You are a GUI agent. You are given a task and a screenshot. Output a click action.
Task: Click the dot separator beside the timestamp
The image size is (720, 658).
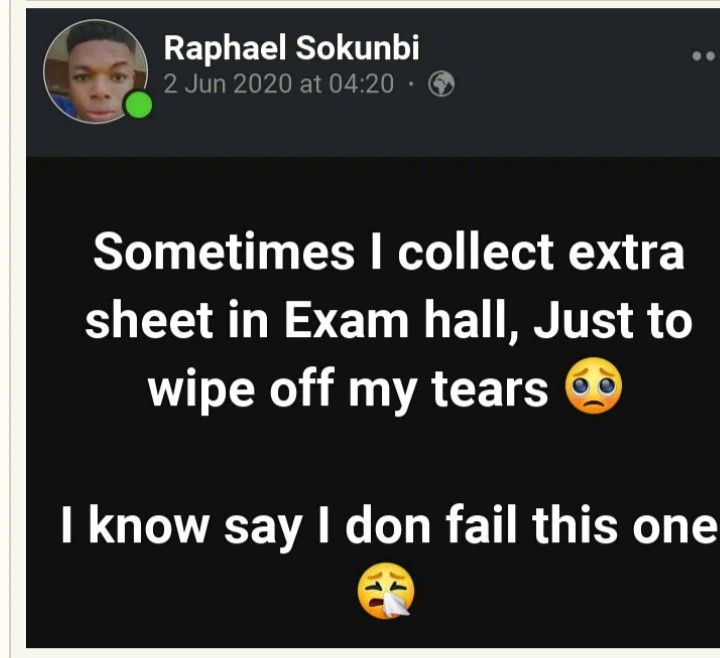[x=411, y=84]
